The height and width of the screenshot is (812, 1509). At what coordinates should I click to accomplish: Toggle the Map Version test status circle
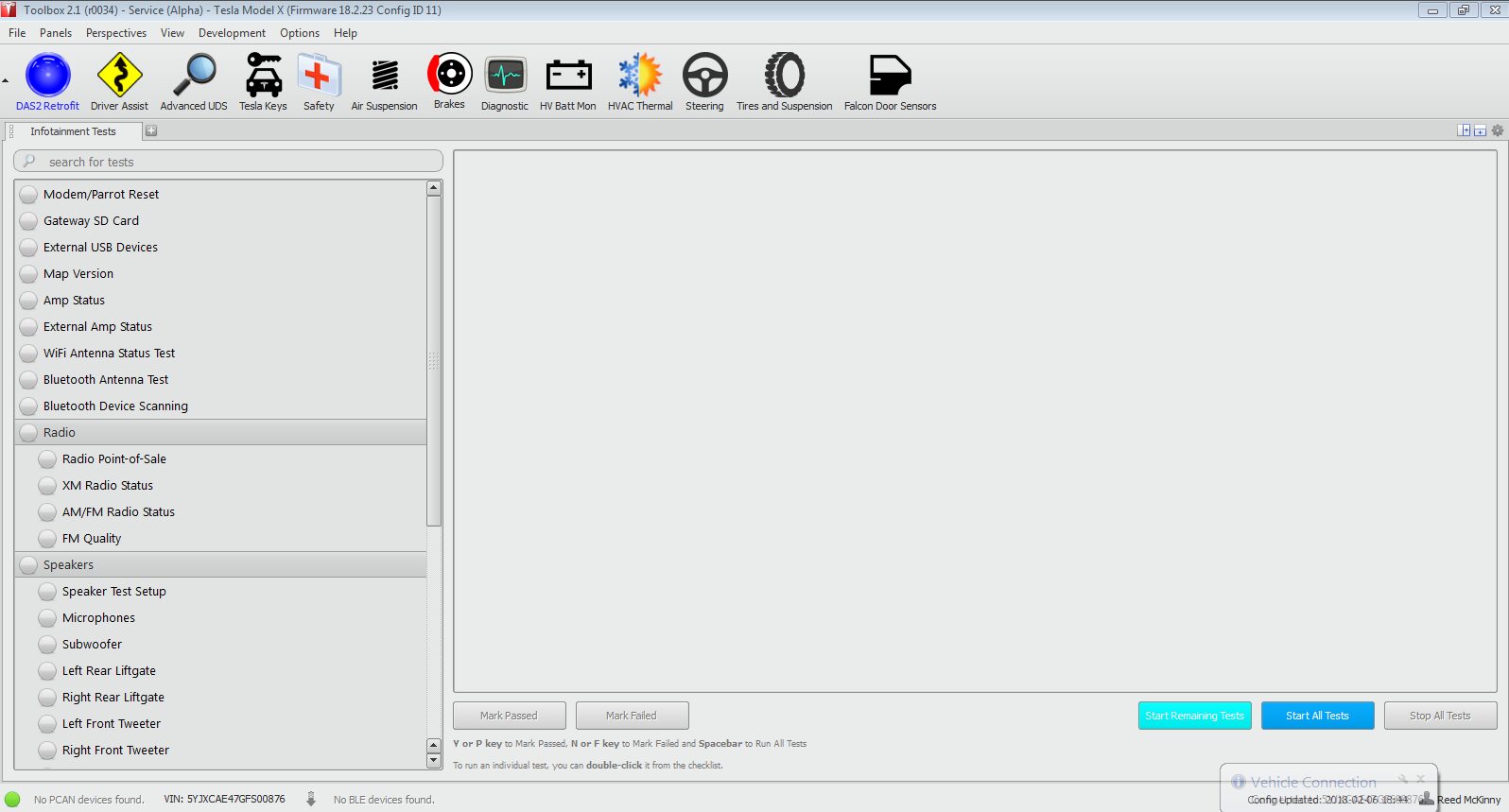click(29, 274)
